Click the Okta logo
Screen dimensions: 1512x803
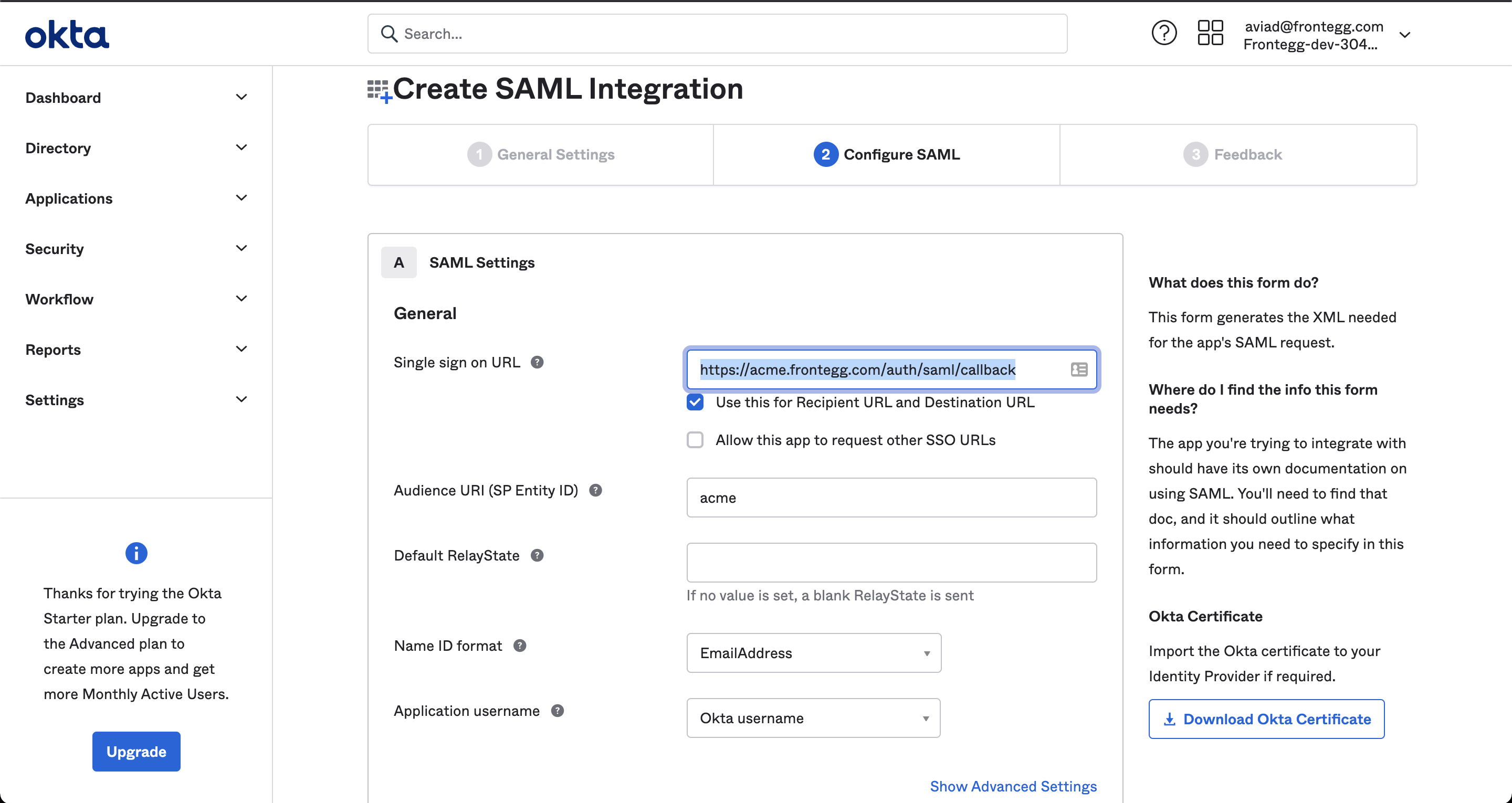click(x=67, y=35)
